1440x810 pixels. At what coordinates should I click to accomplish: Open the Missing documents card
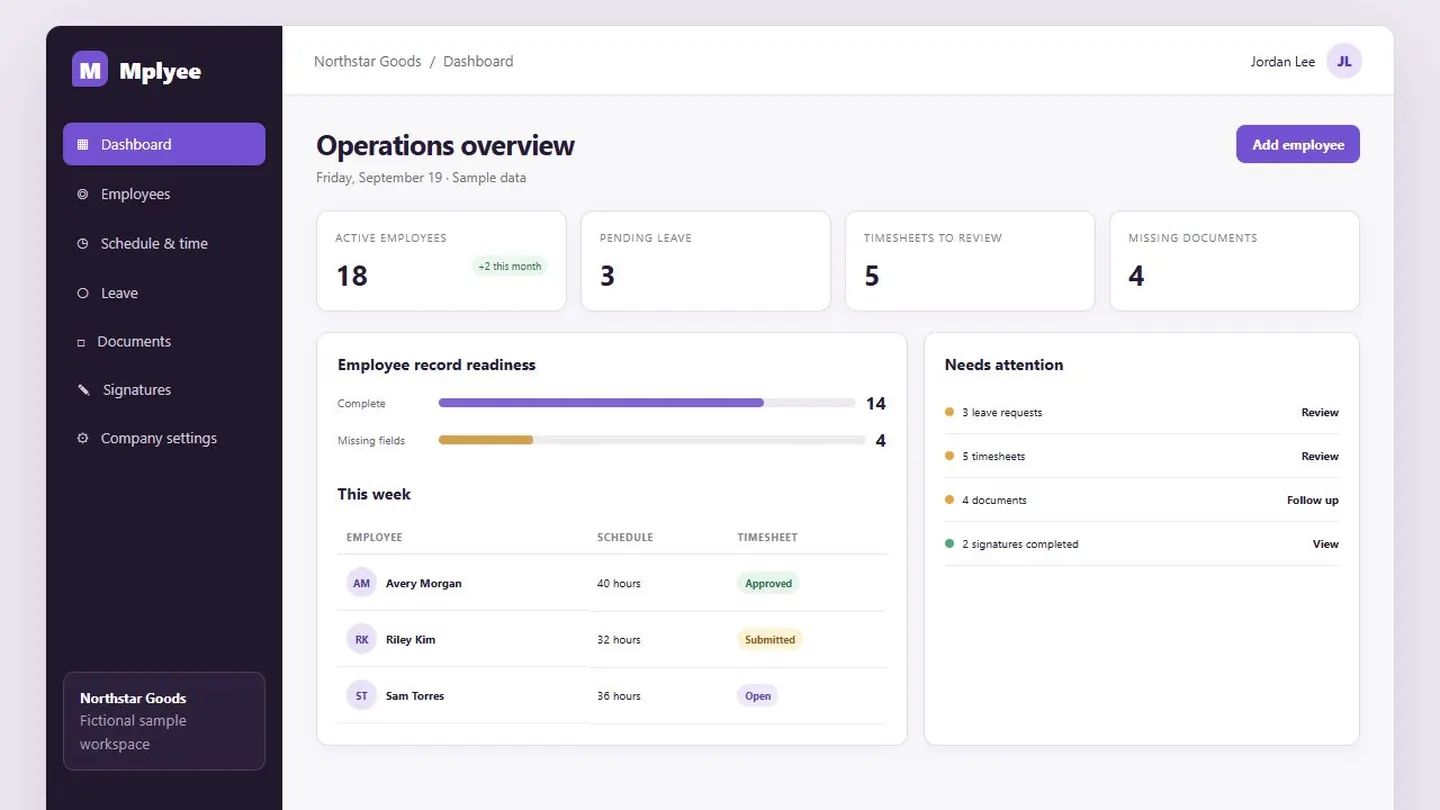[x=1234, y=261]
